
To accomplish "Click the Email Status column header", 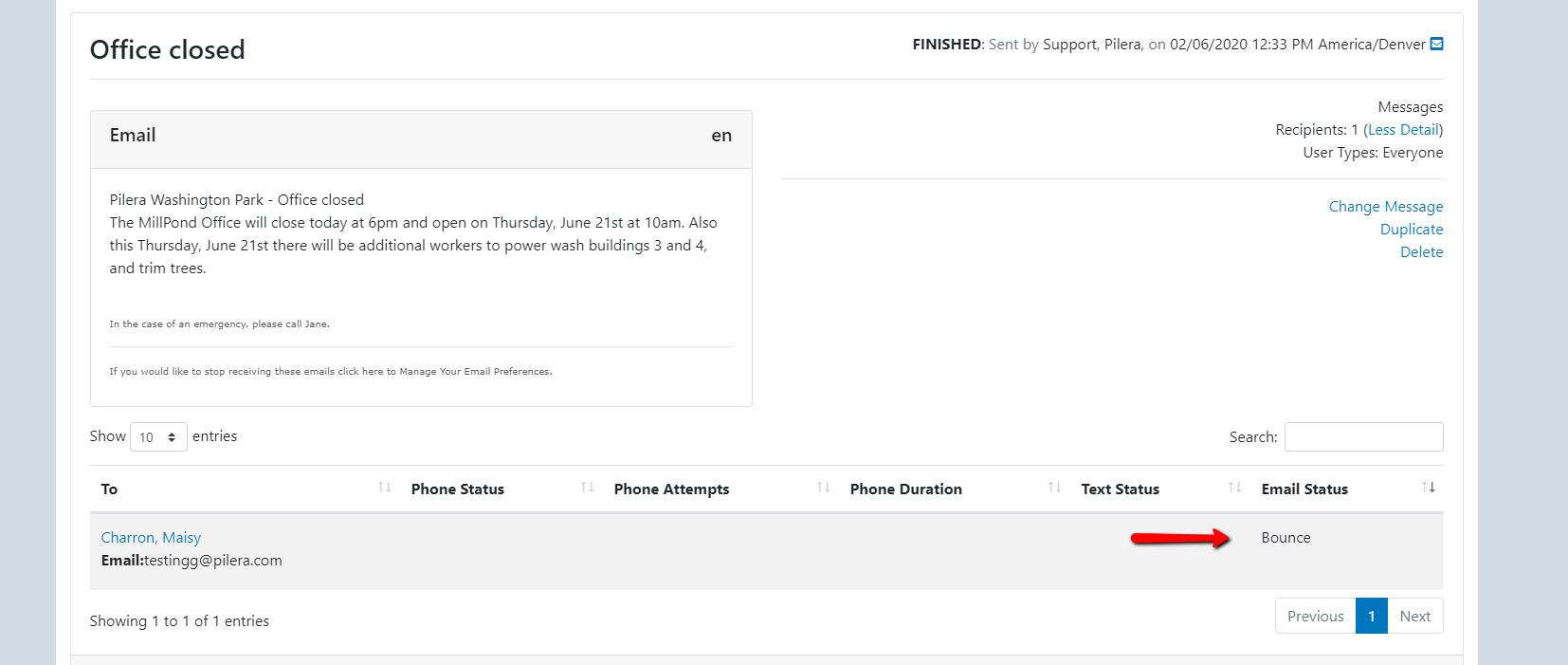I will [1304, 490].
